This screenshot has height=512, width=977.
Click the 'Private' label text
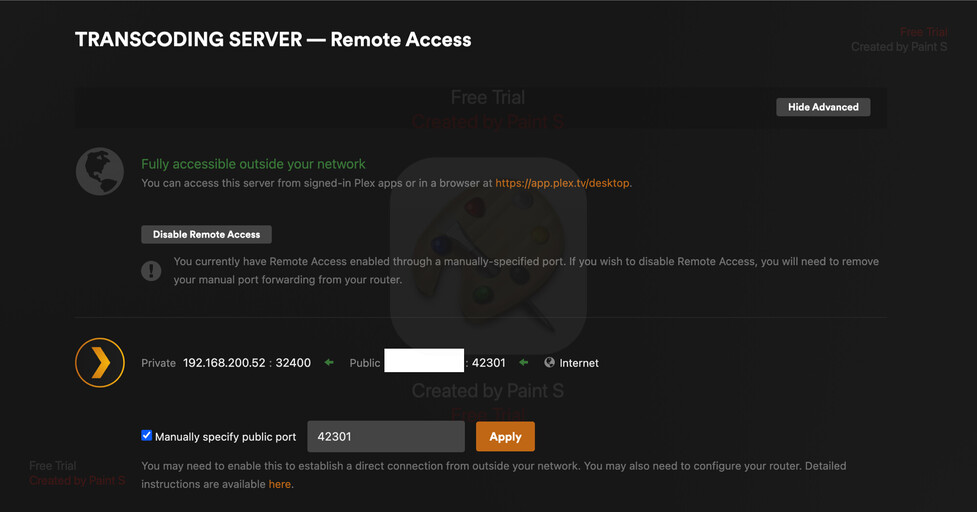tap(158, 363)
